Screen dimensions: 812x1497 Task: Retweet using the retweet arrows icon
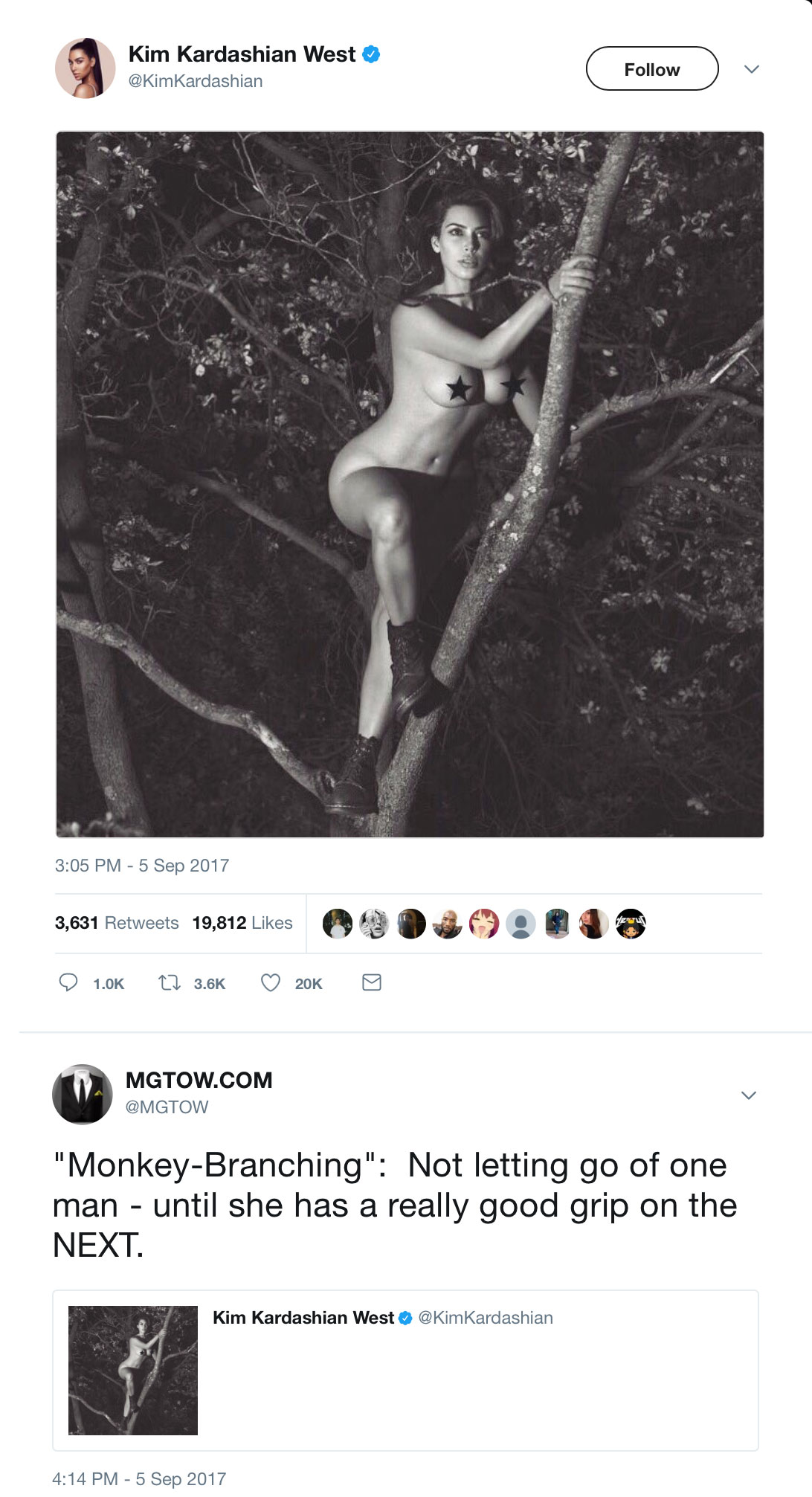tap(170, 982)
